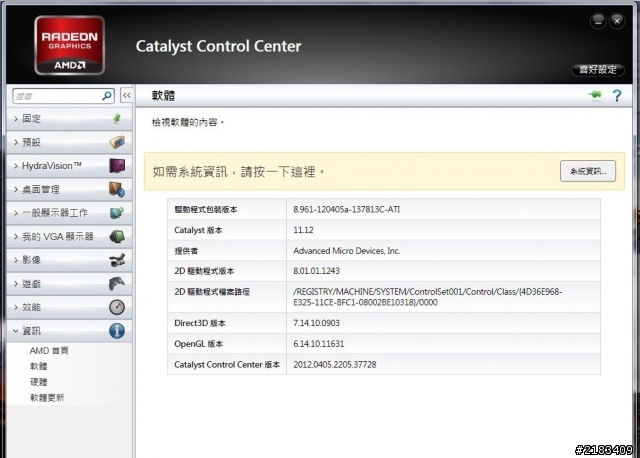Click the 檢視軟體的內容 description text
The width and height of the screenshot is (640, 458).
[187, 122]
